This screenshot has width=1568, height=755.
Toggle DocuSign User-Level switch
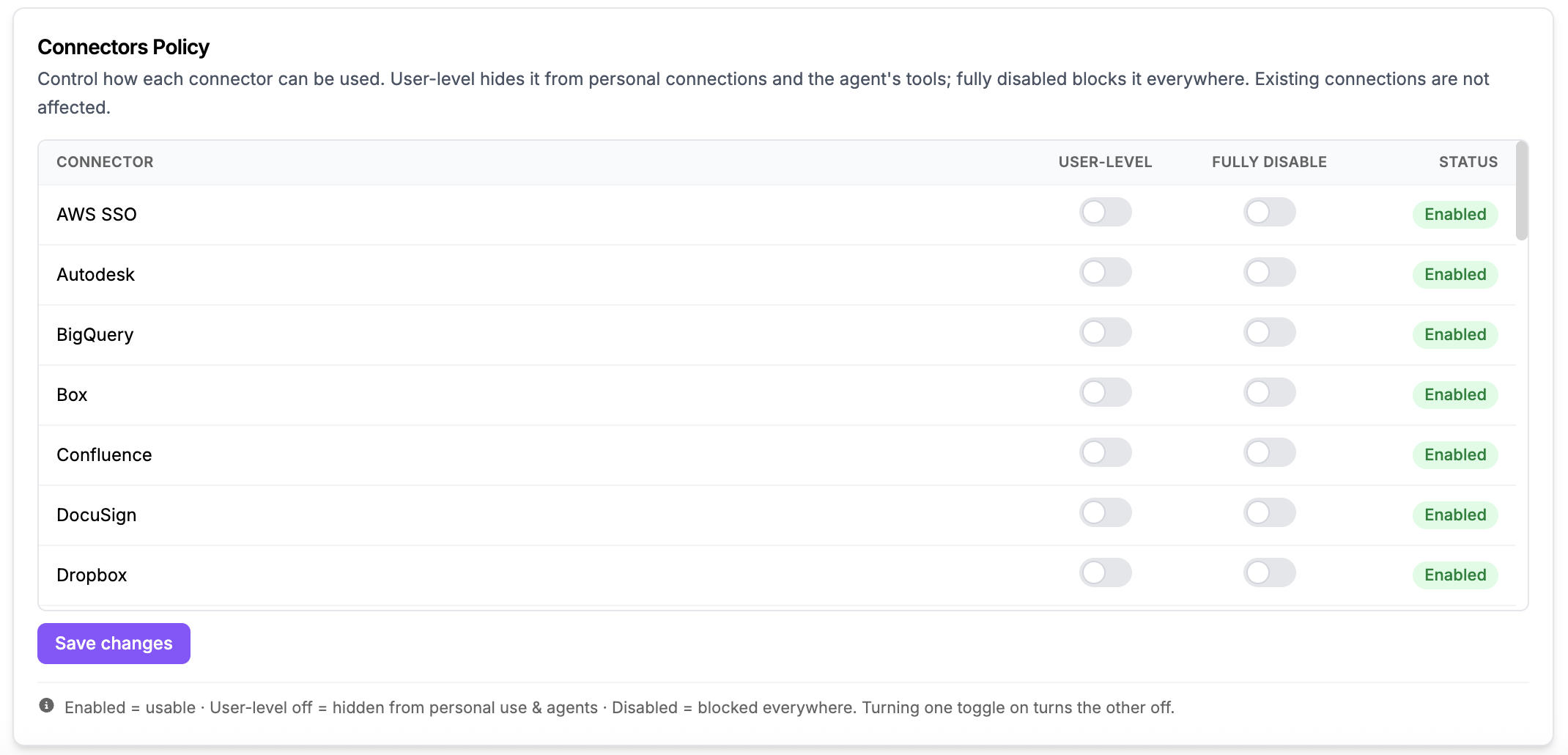1105,513
